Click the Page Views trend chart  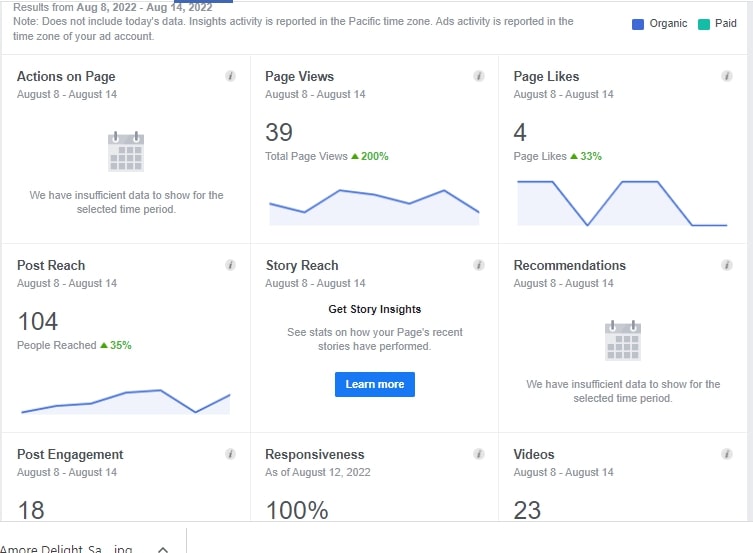(x=374, y=206)
